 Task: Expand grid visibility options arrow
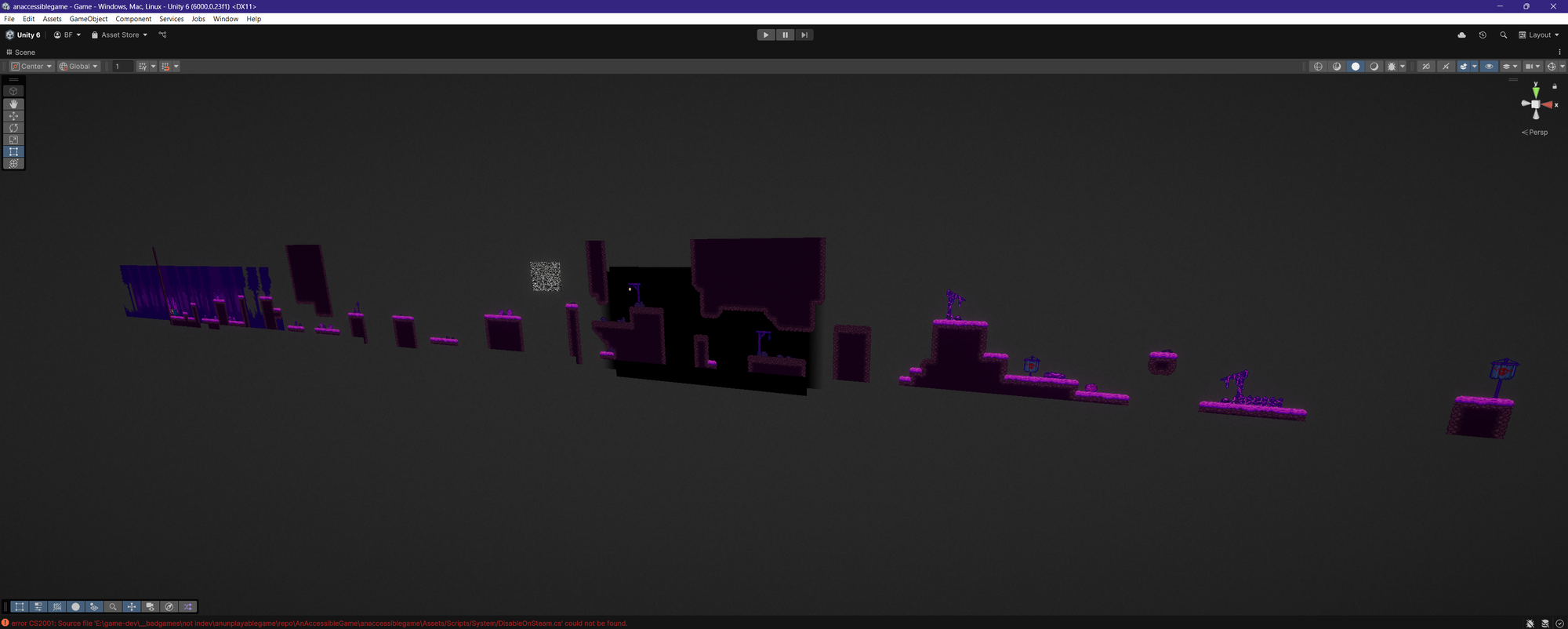click(x=153, y=67)
